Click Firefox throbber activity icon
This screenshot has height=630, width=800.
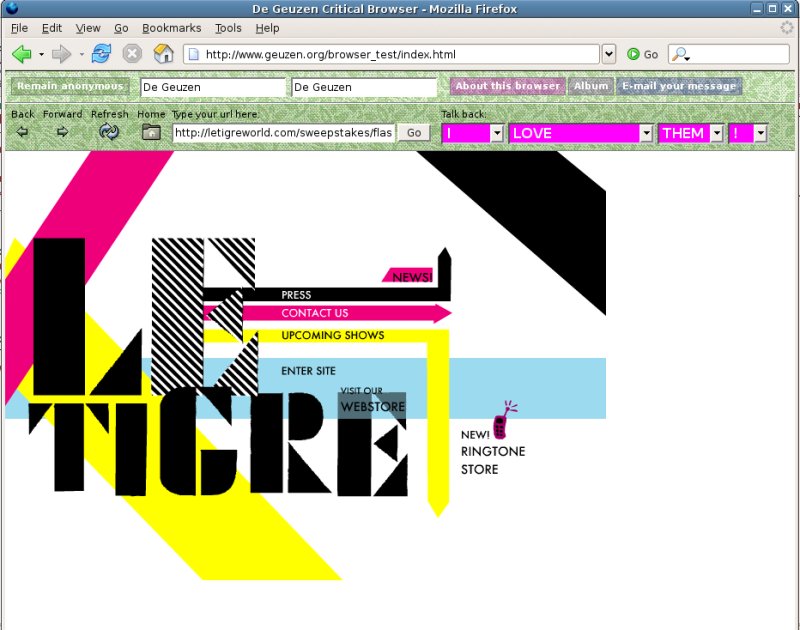787,28
